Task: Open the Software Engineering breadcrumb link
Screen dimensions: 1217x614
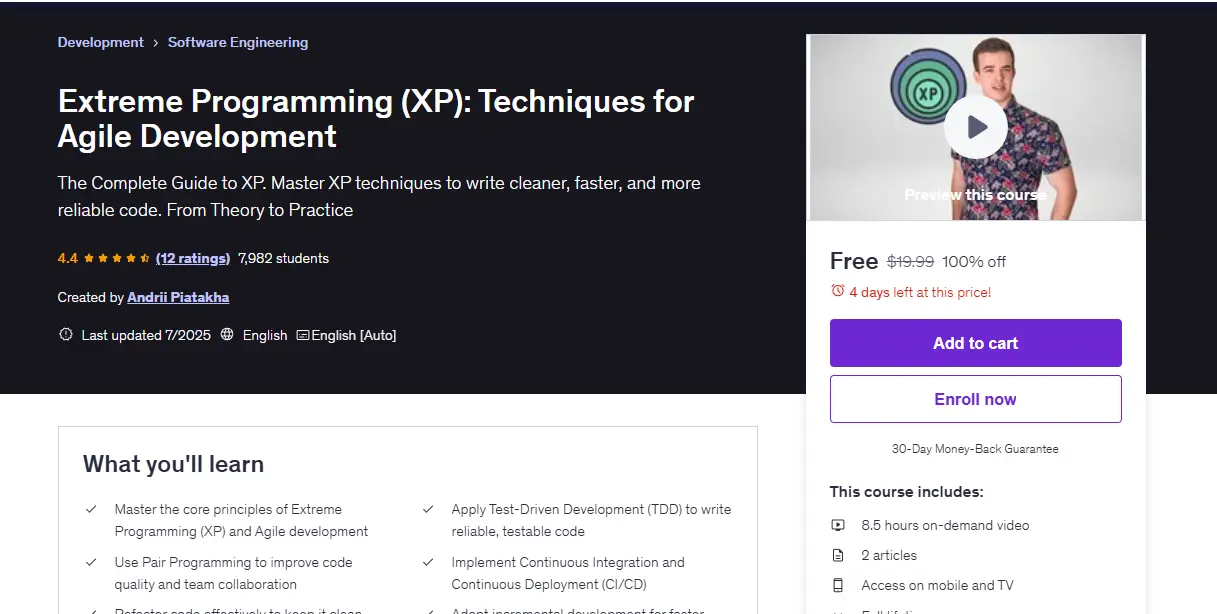Action: tap(238, 42)
